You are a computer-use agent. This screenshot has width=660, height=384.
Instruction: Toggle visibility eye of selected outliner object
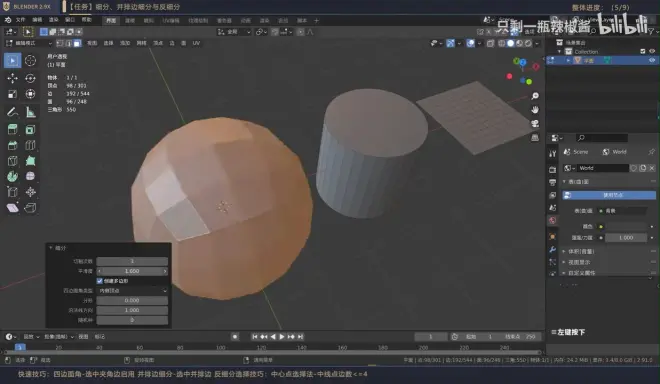[652, 61]
